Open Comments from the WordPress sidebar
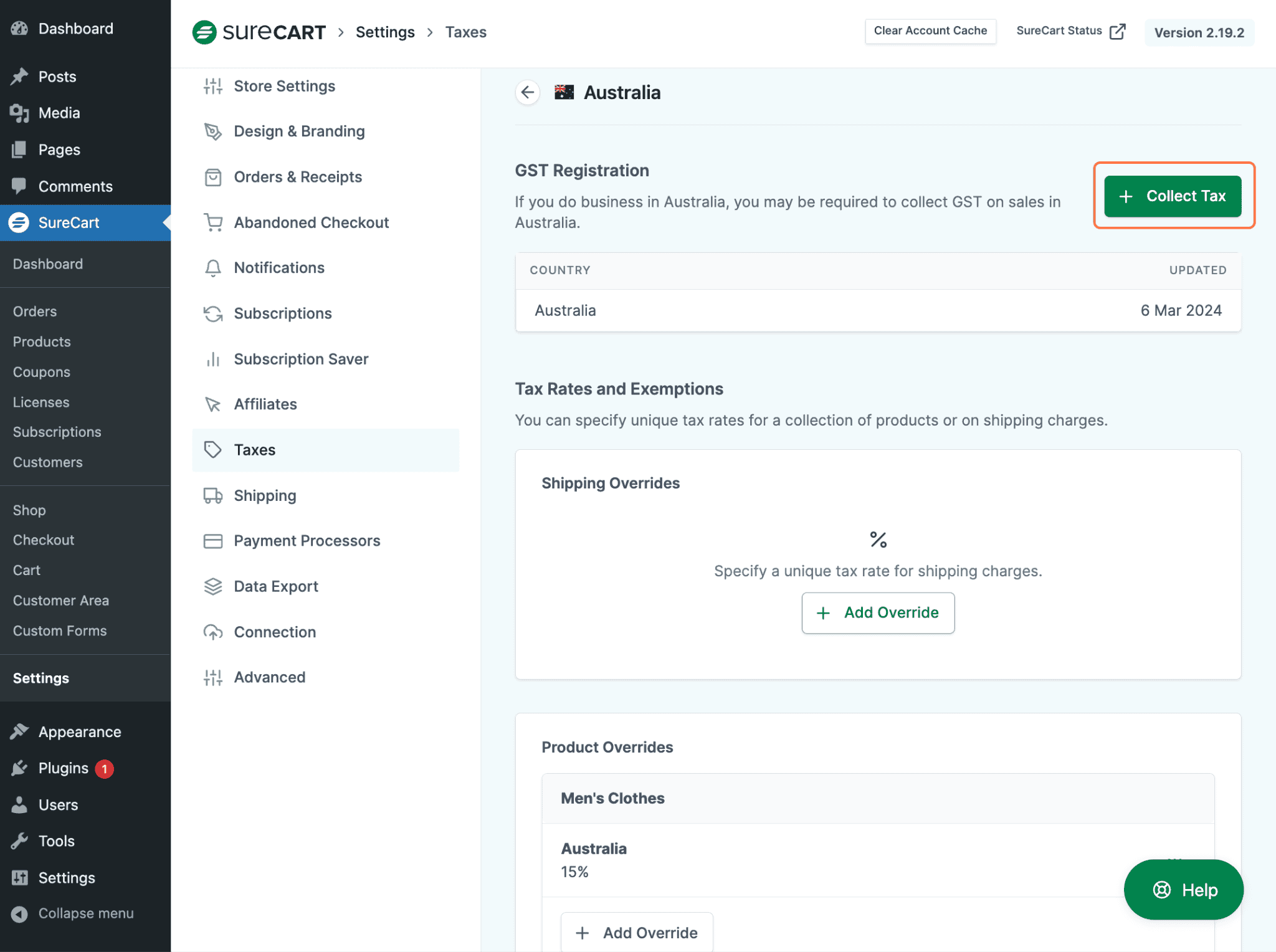Image resolution: width=1276 pixels, height=952 pixels. click(75, 186)
